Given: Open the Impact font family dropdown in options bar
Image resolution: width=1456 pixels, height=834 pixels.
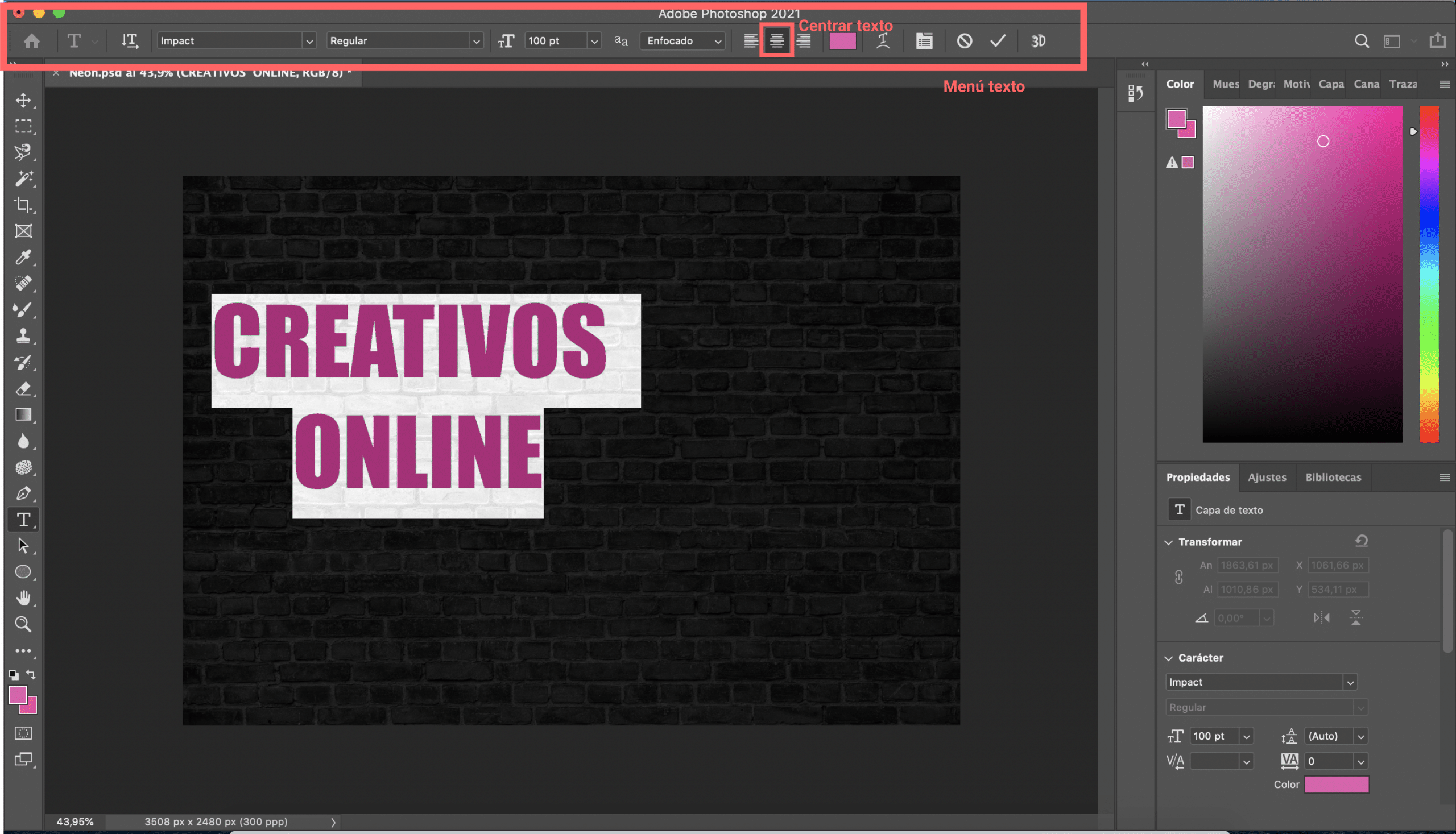Looking at the screenshot, I should tap(309, 42).
